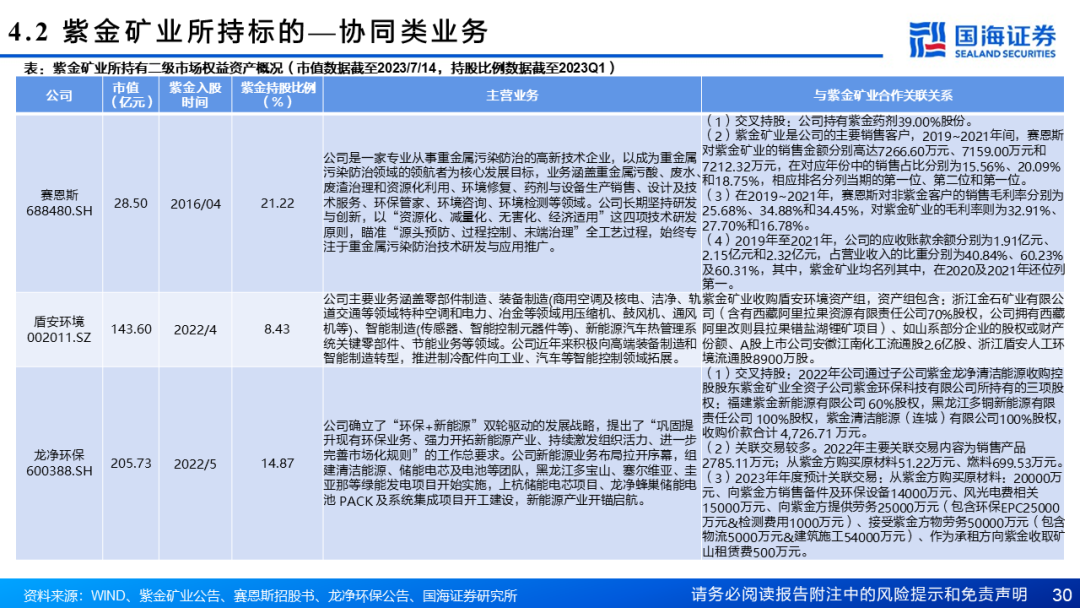Click entry date cell 2016/04
Image resolution: width=1080 pixels, height=608 pixels.
coord(195,204)
